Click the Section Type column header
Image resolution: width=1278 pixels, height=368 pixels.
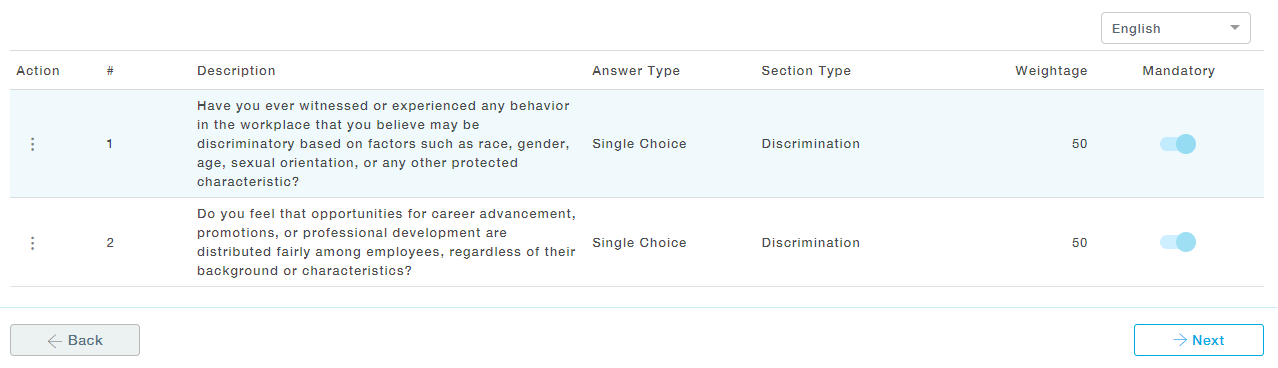pyautogui.click(x=806, y=71)
